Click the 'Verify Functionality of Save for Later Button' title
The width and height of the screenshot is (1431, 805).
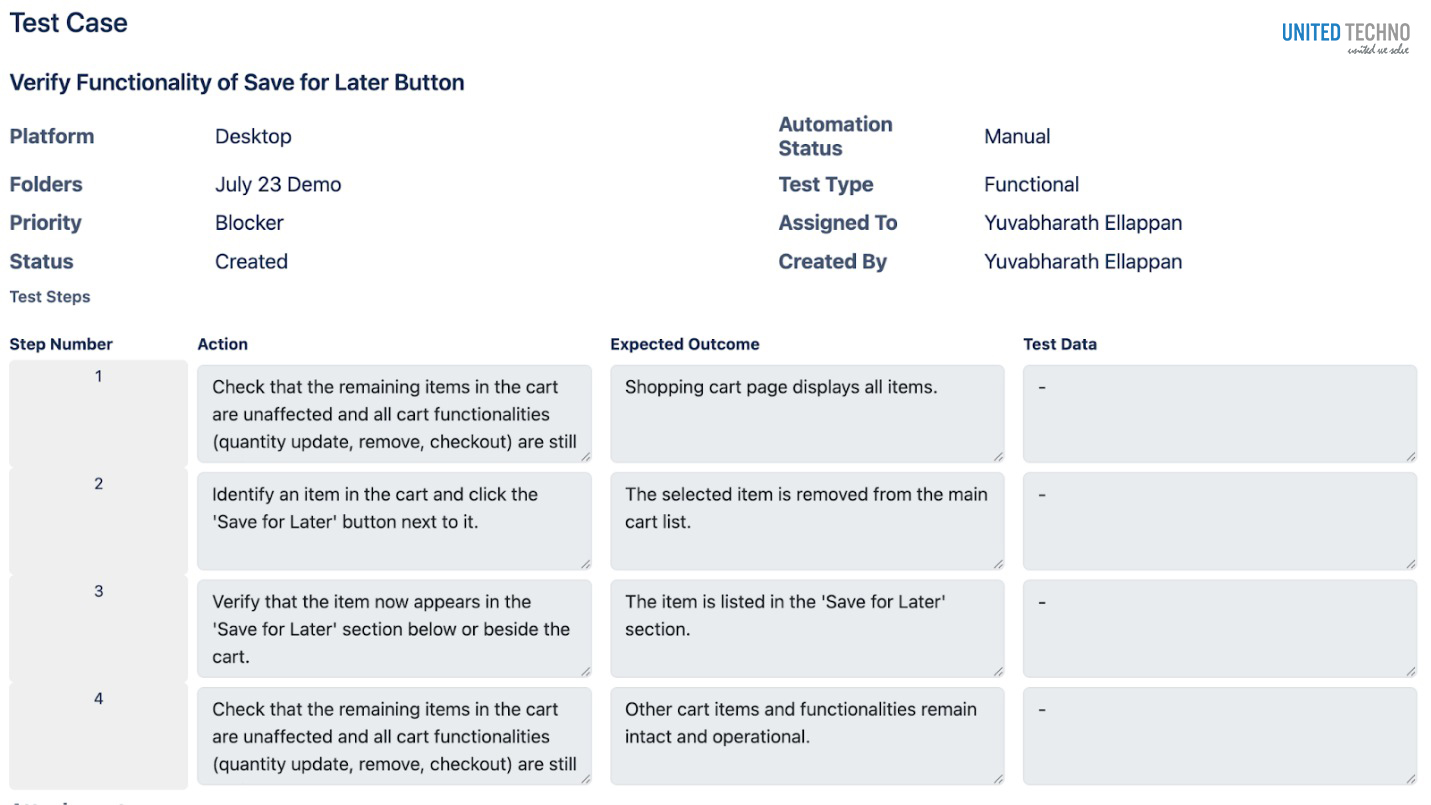[x=237, y=83]
